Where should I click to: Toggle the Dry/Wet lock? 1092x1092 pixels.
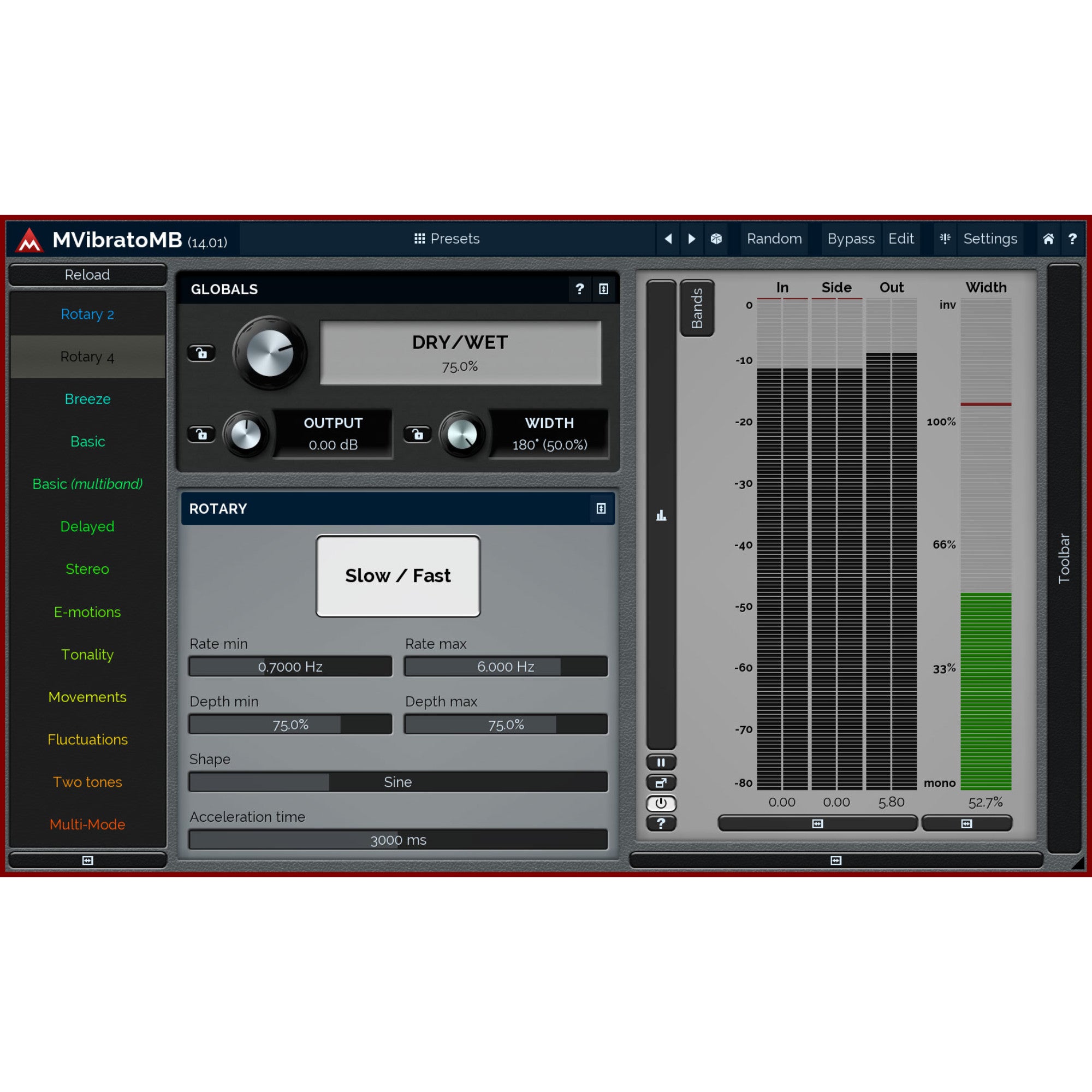201,353
